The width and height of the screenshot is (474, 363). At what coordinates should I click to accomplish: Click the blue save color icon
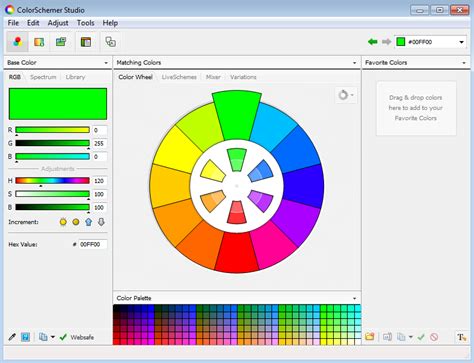(x=25, y=337)
